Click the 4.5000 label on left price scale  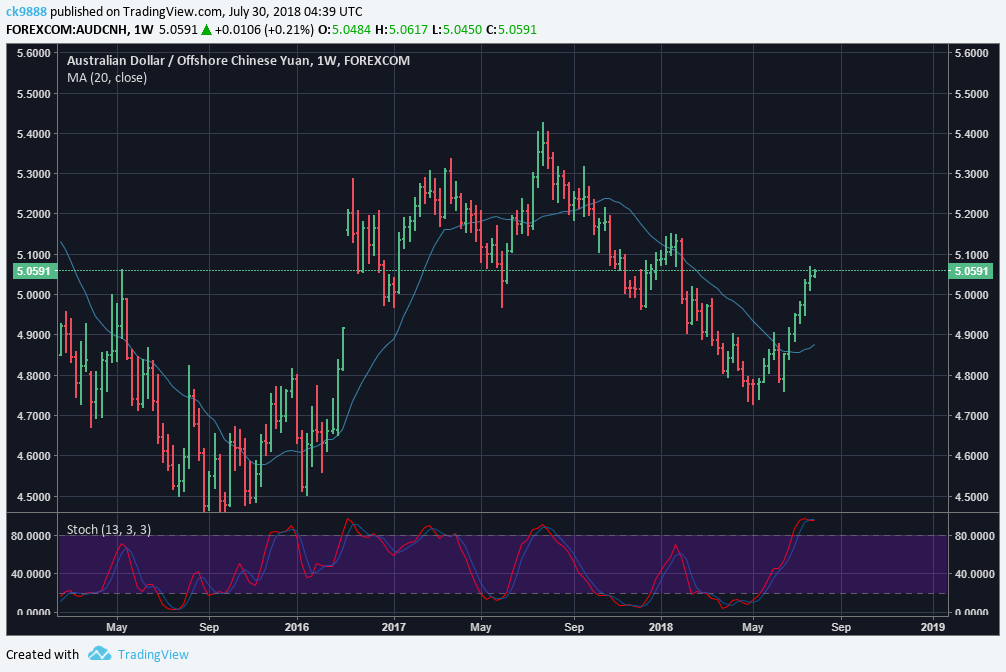[x=33, y=497]
